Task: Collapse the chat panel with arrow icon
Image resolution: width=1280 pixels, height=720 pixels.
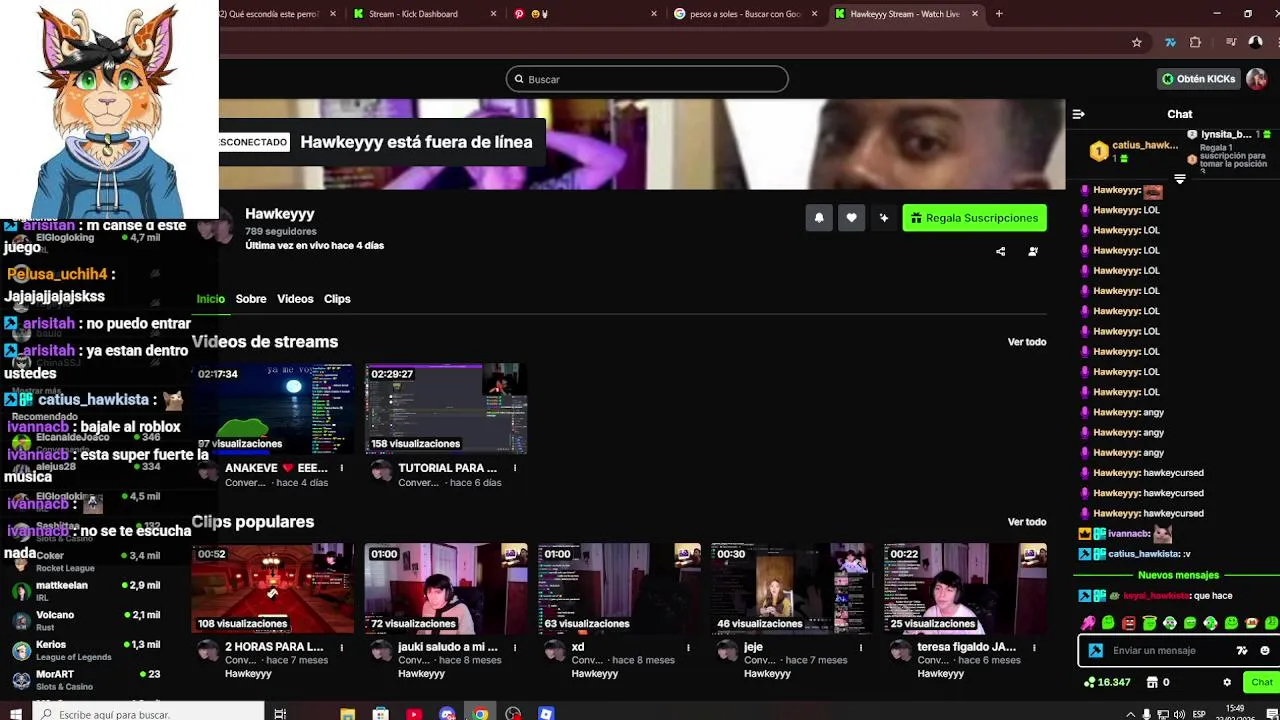Action: 1078,114
